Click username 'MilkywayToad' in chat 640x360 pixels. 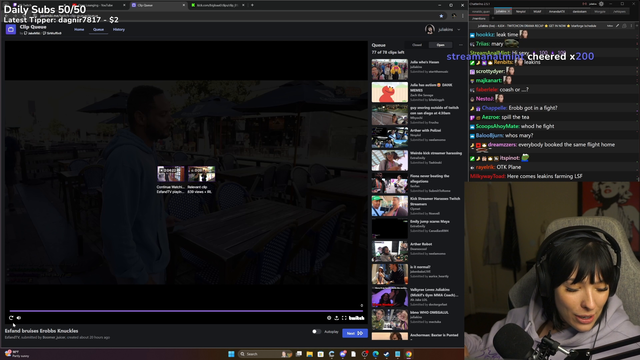pyautogui.click(x=487, y=176)
